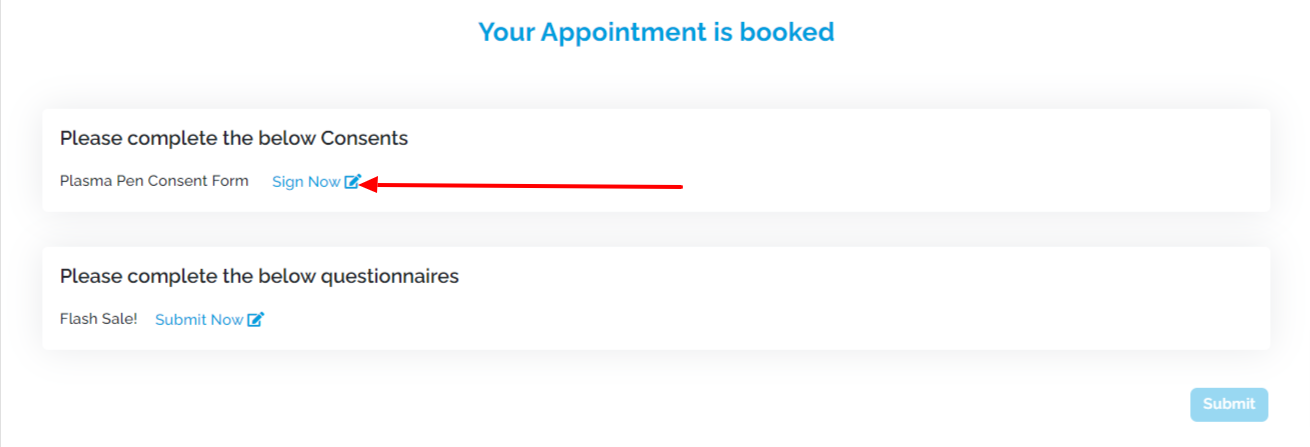Click the blue Submit button
1310x447 pixels.
pos(1229,404)
